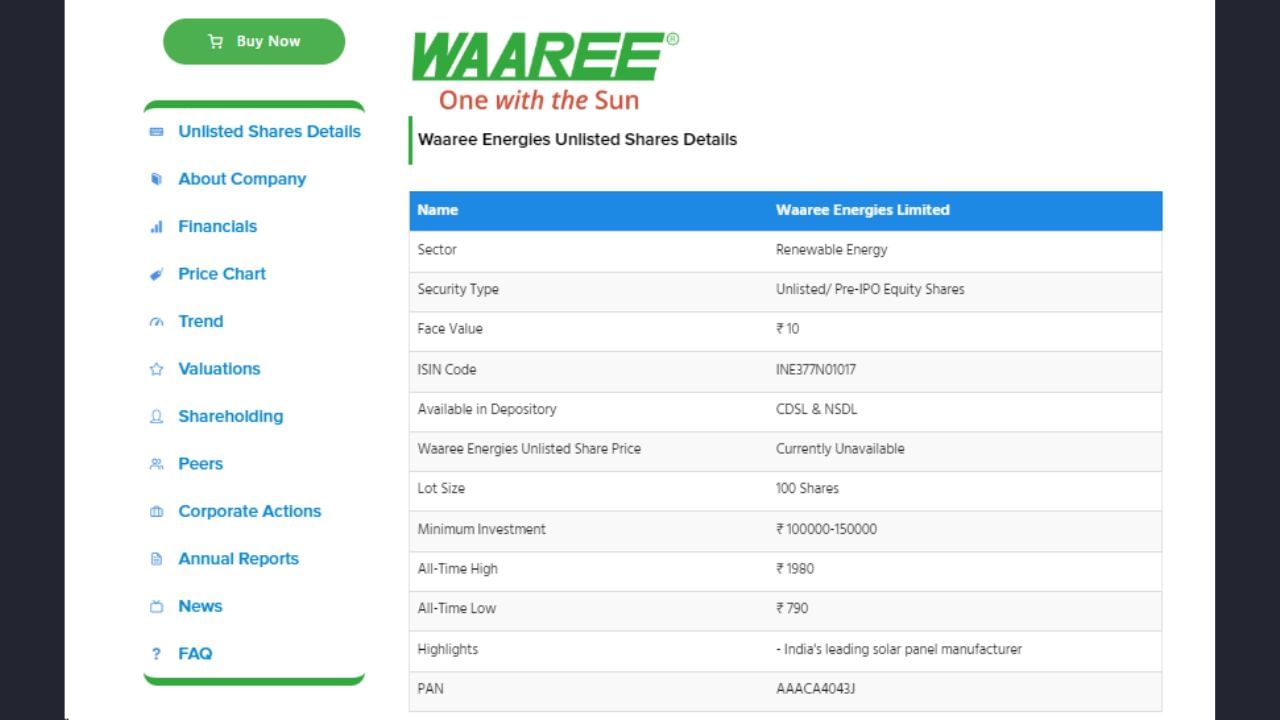Click the Currently Unavailable value

pos(840,449)
